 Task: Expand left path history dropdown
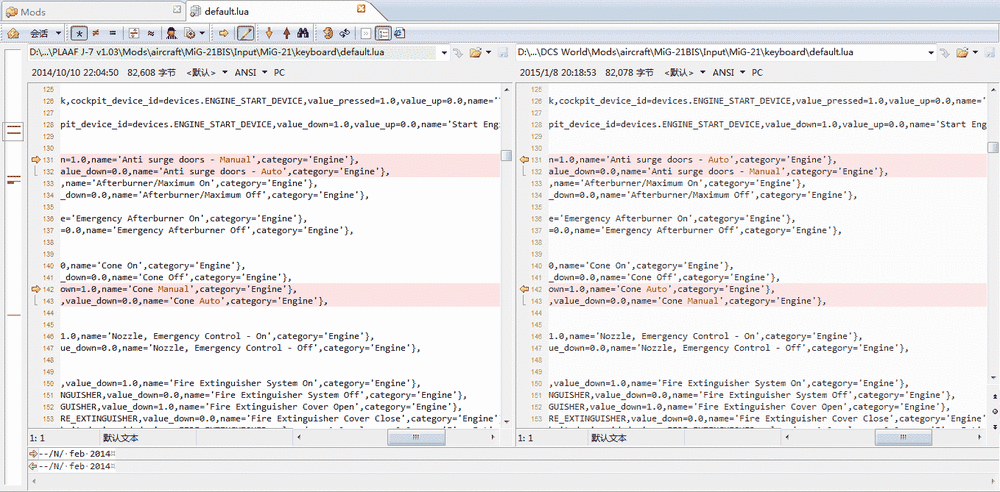click(x=446, y=52)
